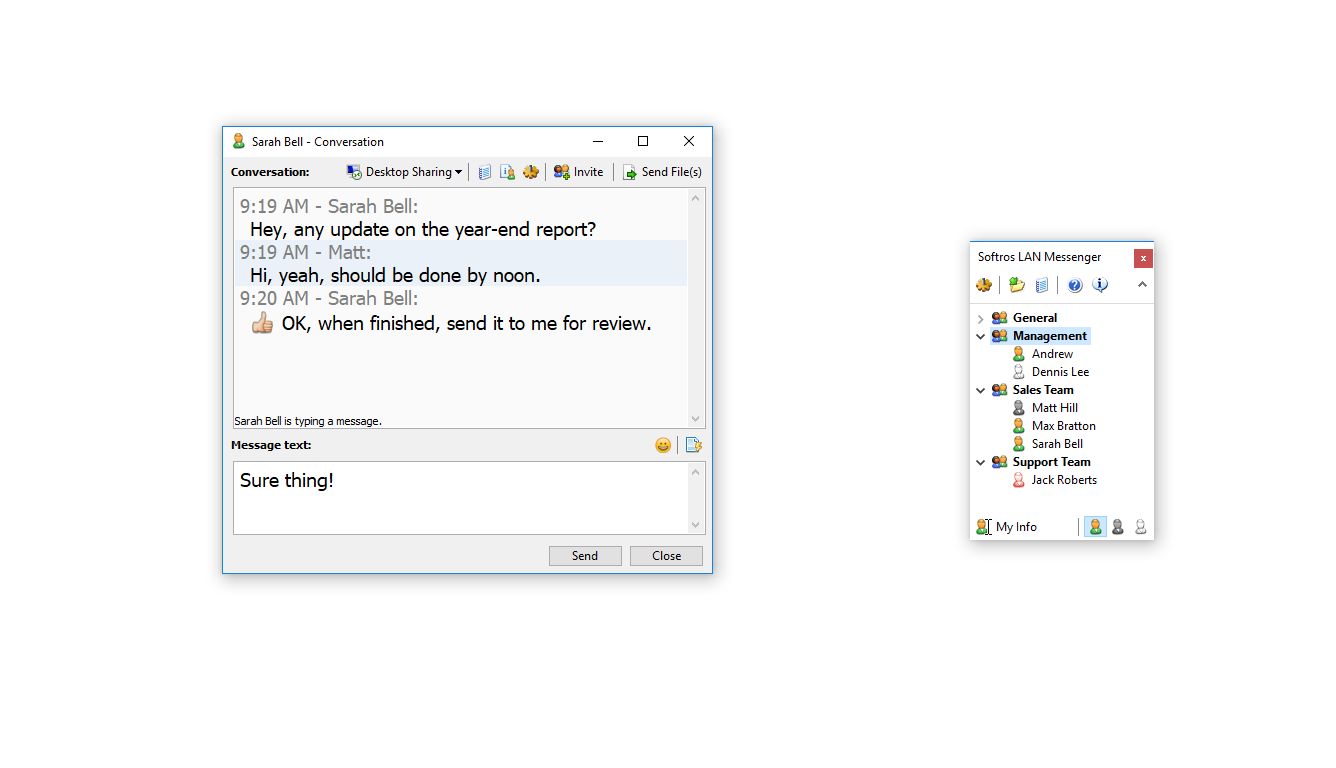
Task: Toggle the offline status icon at bottom
Action: 1140,526
